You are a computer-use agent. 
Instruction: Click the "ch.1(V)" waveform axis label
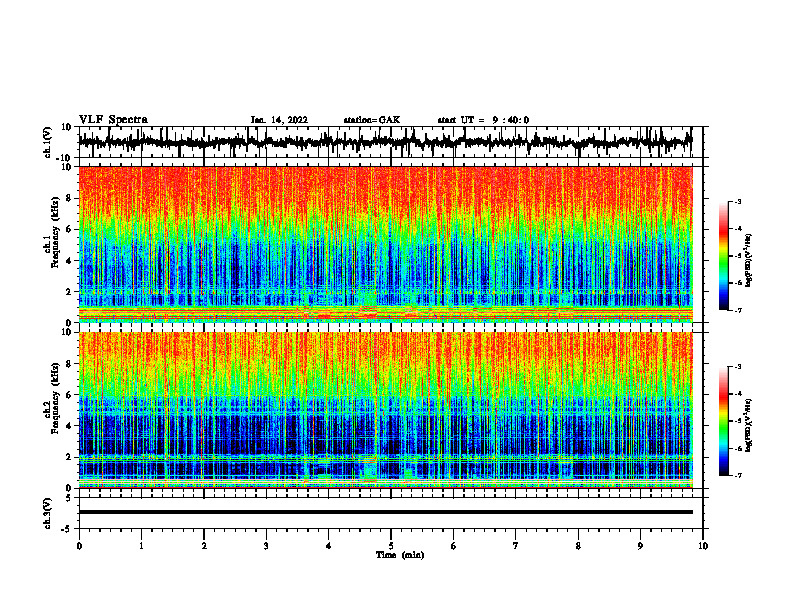click(x=48, y=142)
